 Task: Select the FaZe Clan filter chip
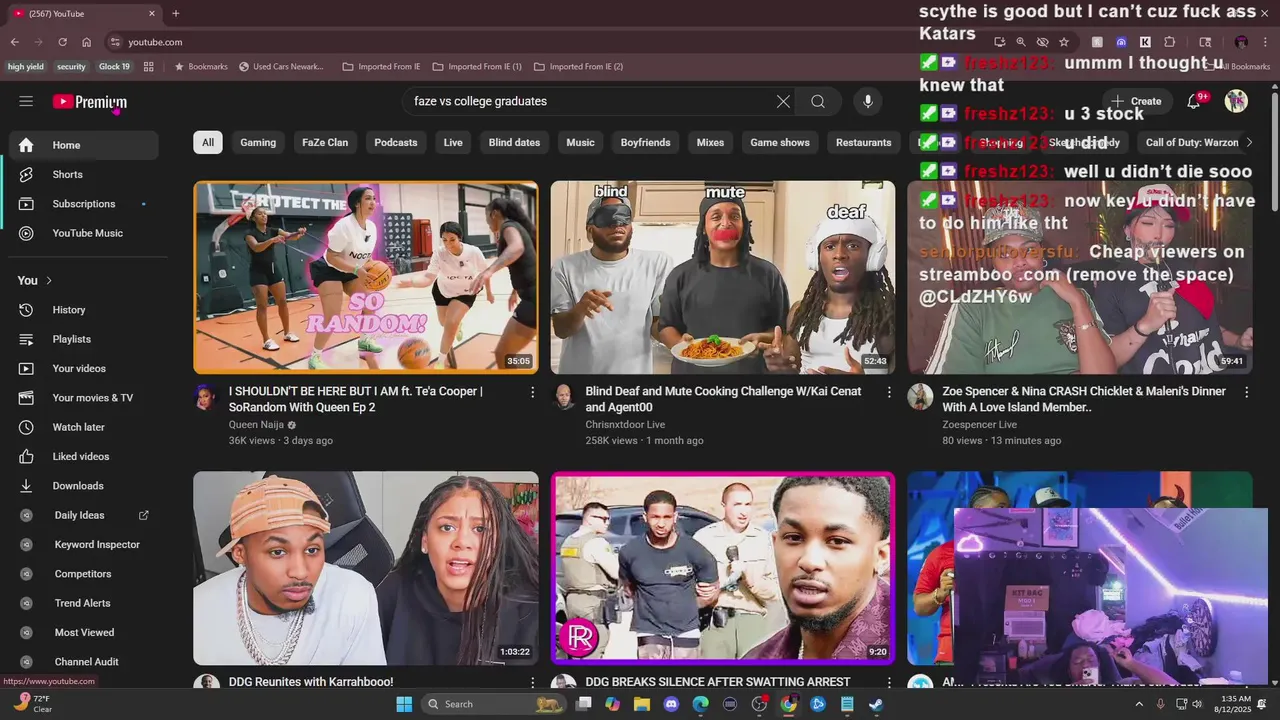coord(325,142)
